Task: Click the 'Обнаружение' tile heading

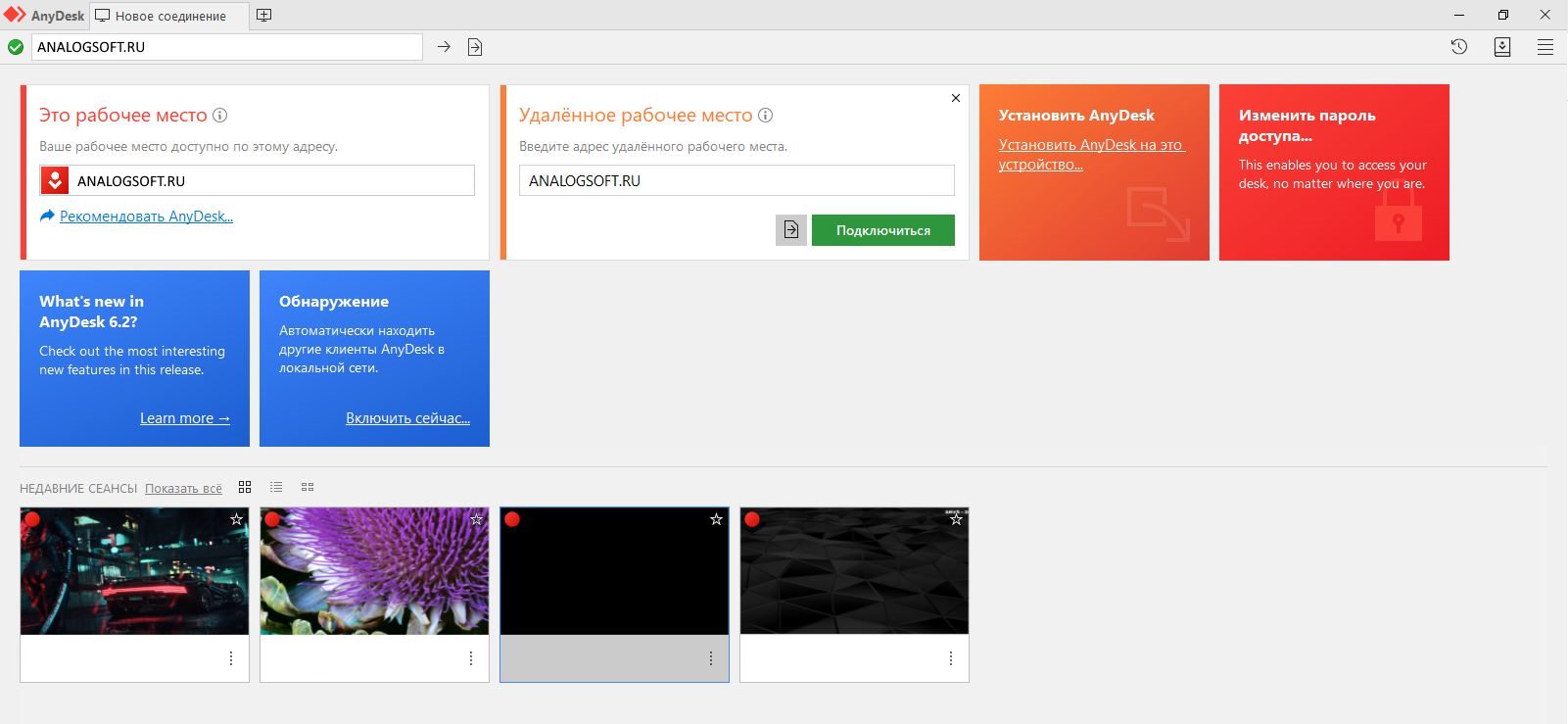Action: coord(334,301)
